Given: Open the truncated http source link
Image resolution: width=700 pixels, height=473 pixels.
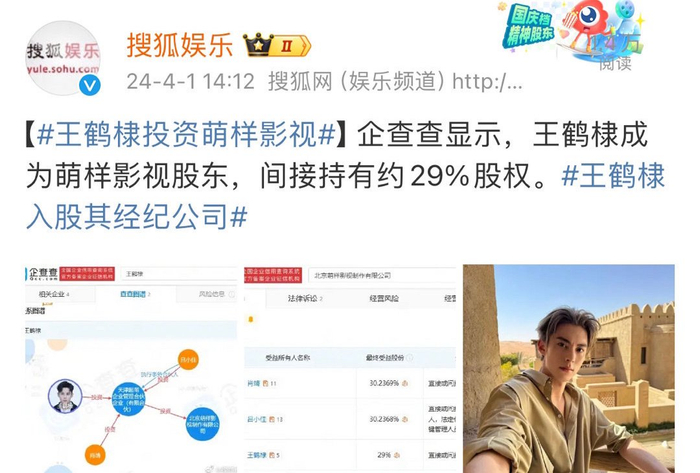Looking at the screenshot, I should coord(487,82).
